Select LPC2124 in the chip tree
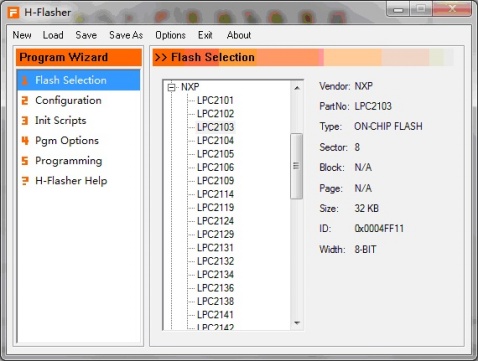This screenshot has height=361, width=478. [215, 221]
